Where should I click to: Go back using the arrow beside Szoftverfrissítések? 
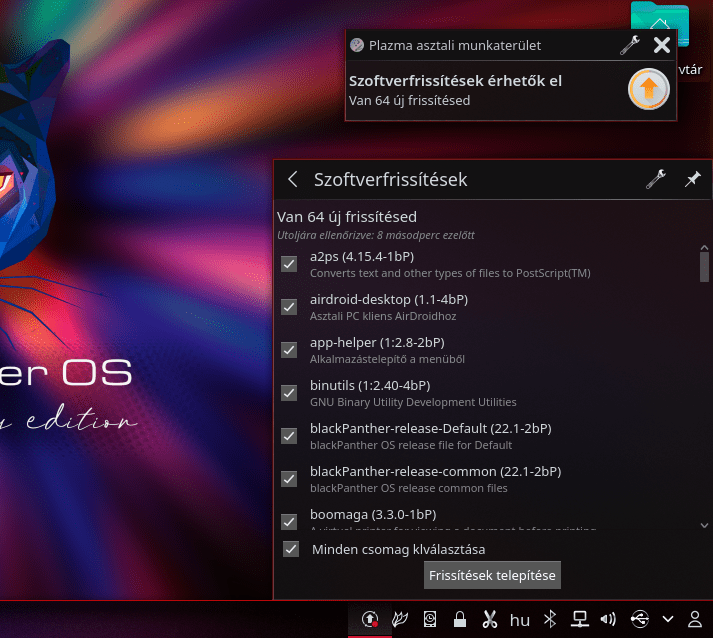point(293,180)
